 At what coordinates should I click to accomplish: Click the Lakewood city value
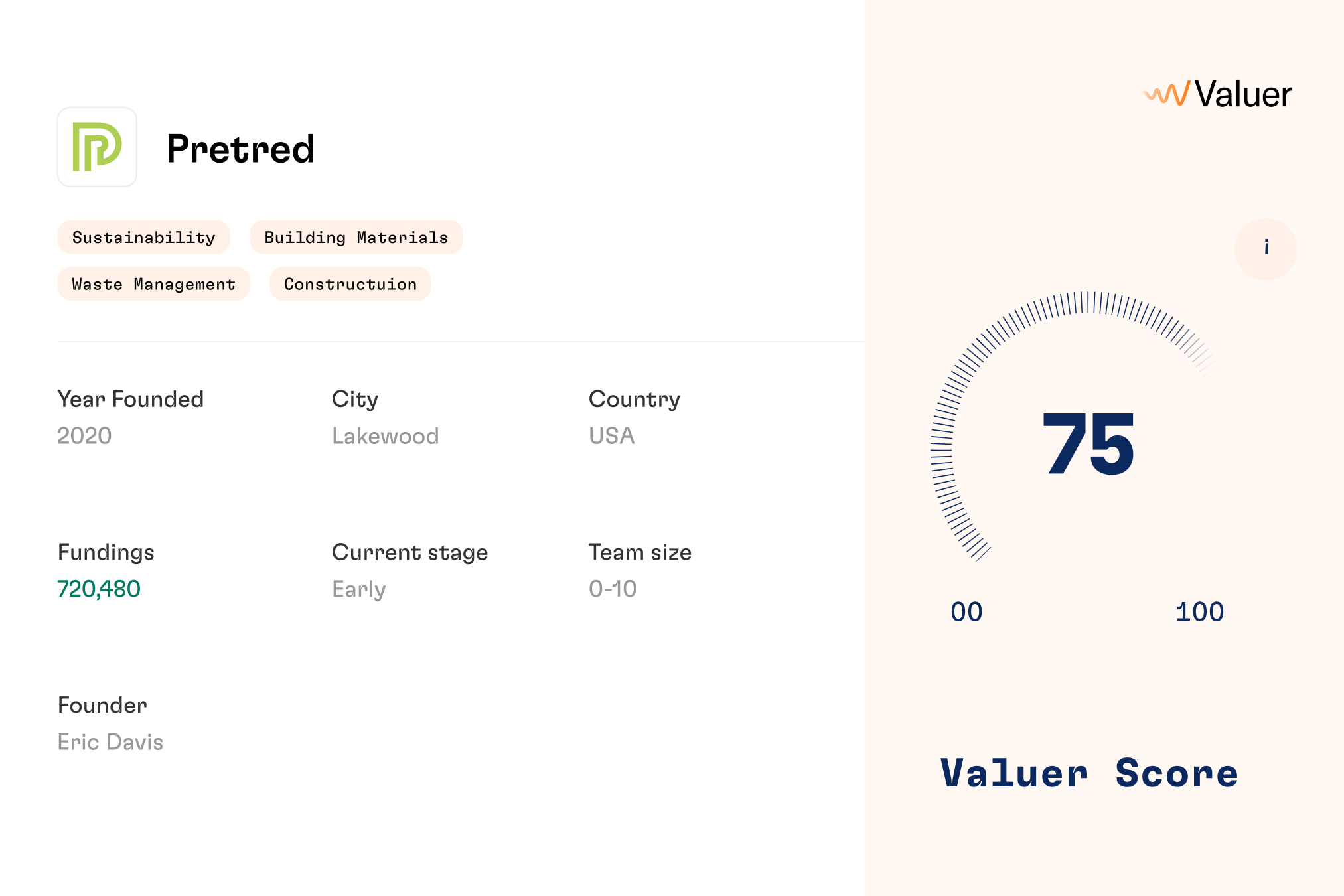(385, 436)
